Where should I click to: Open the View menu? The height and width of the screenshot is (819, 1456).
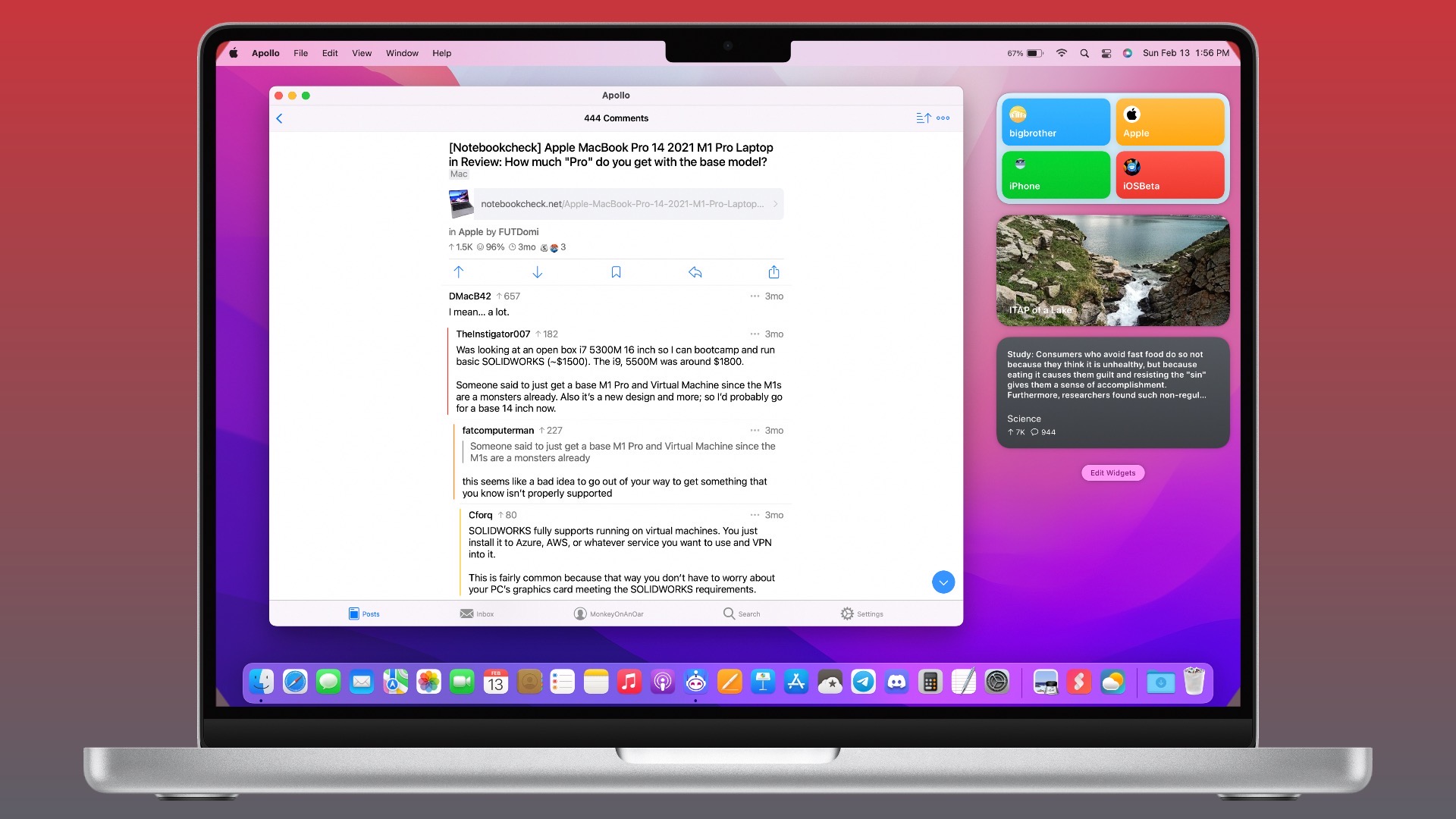(x=362, y=53)
